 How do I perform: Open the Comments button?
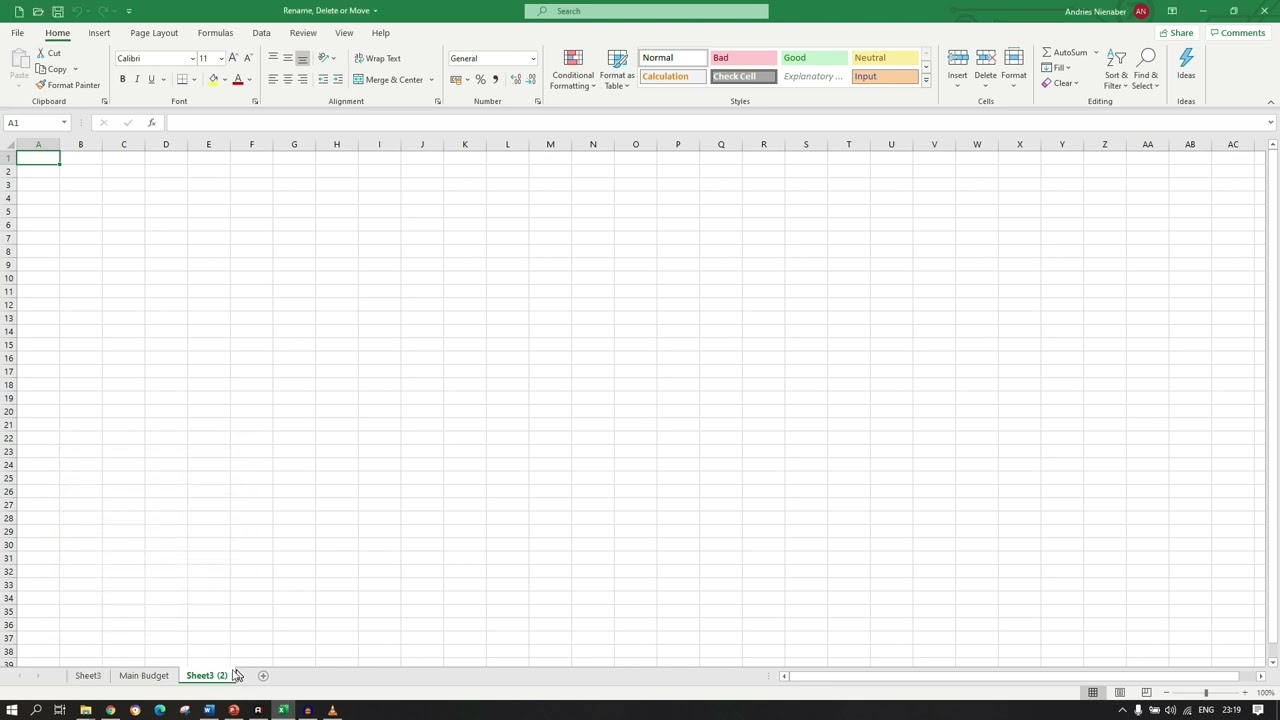(x=1237, y=33)
